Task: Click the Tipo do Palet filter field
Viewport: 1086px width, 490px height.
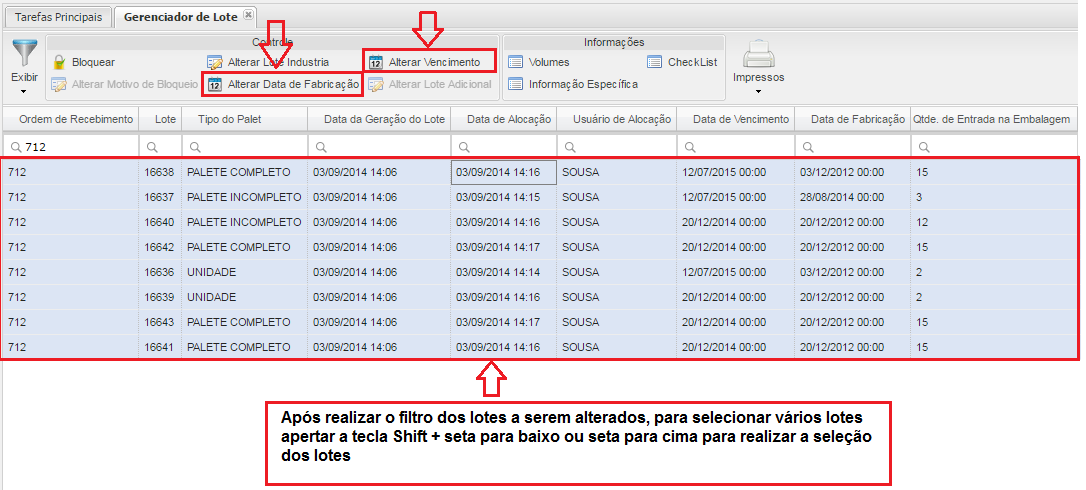Action: point(244,147)
